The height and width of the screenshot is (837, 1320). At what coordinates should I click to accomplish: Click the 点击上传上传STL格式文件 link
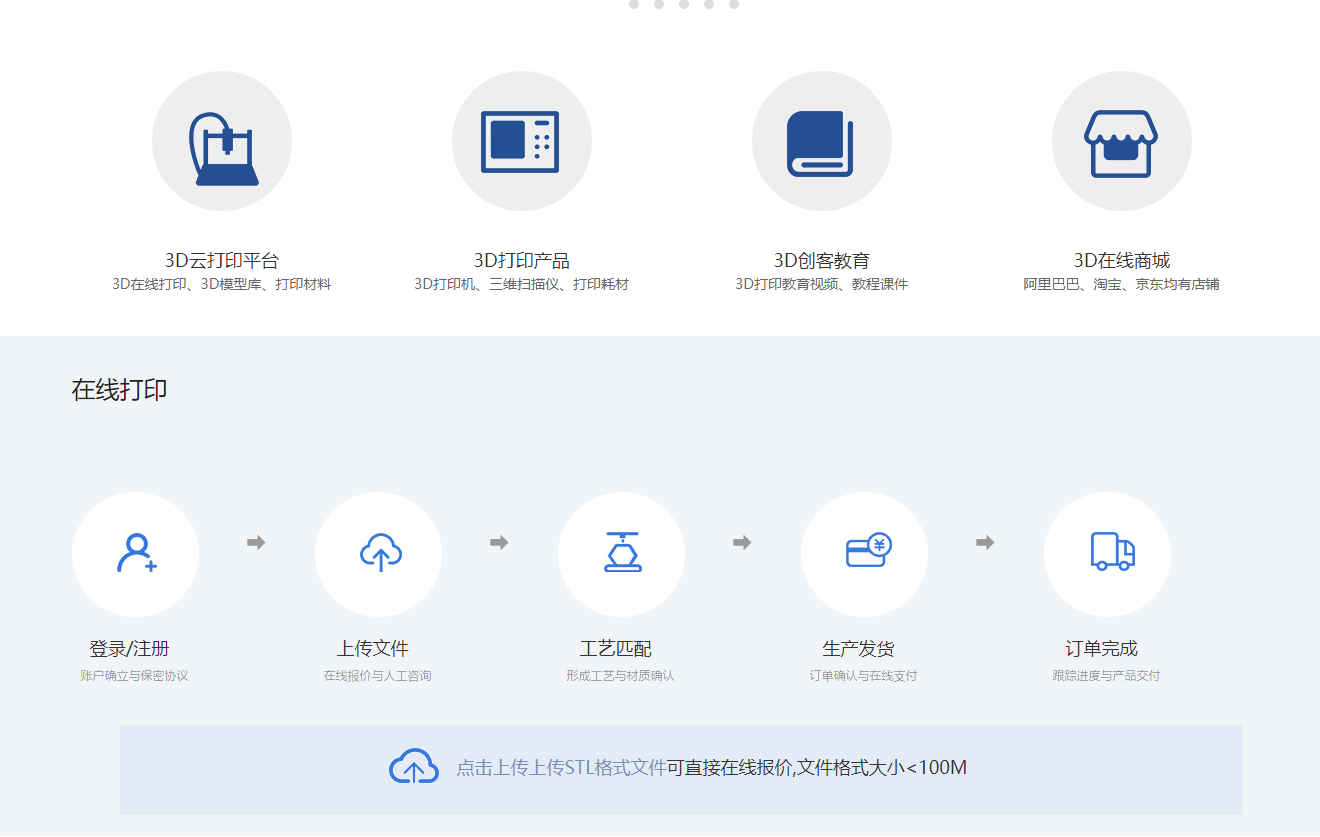[561, 768]
